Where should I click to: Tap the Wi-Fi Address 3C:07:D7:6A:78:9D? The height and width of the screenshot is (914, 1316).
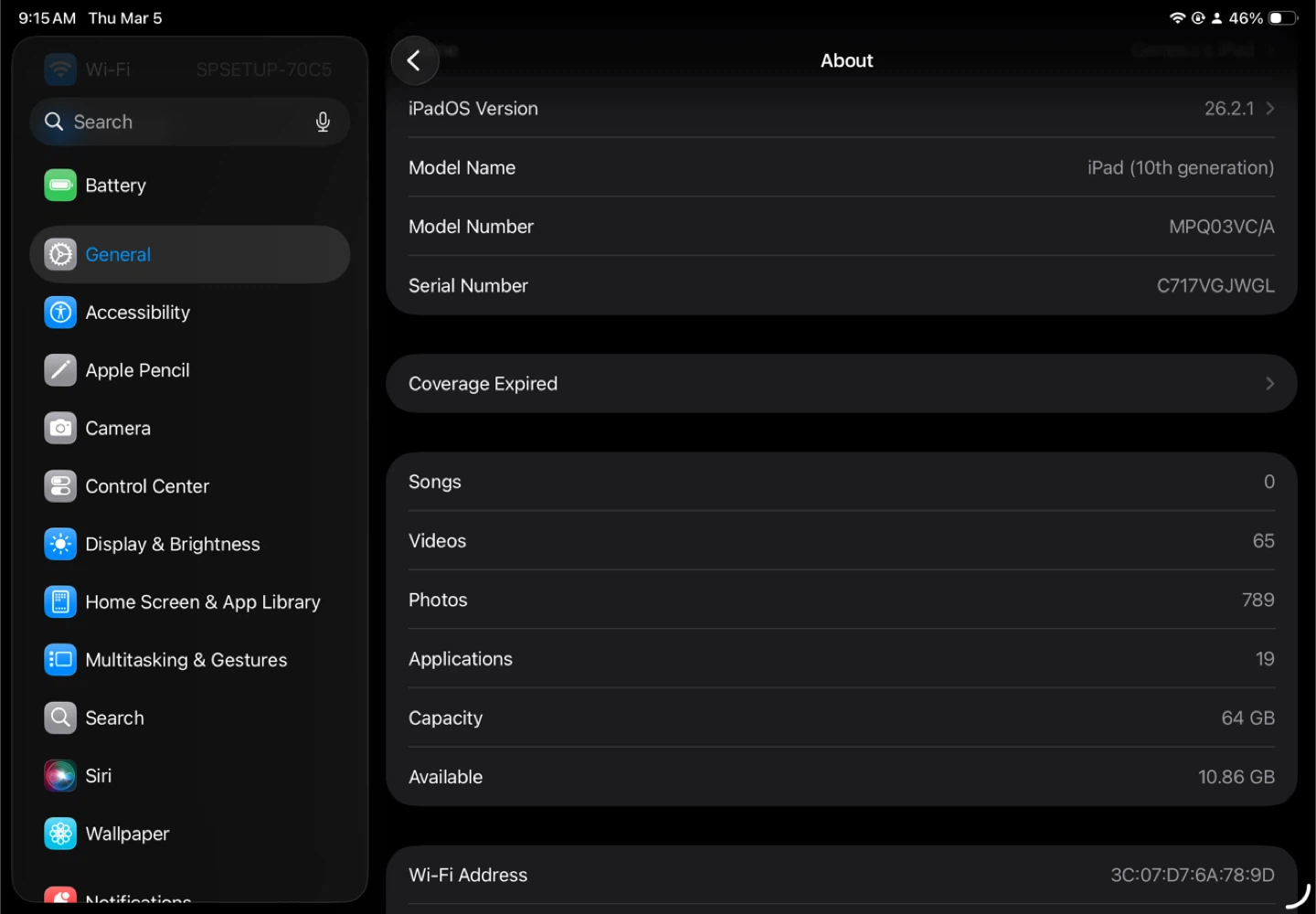(1193, 875)
